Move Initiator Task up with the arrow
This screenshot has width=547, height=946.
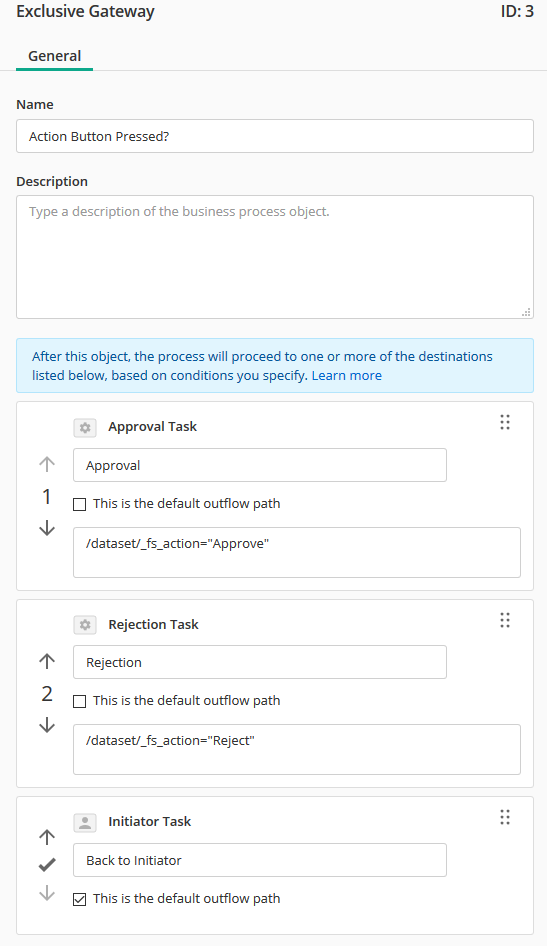point(47,837)
